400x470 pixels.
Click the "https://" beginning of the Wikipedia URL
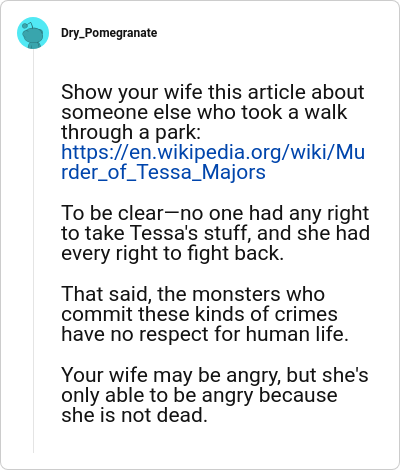tap(95, 152)
